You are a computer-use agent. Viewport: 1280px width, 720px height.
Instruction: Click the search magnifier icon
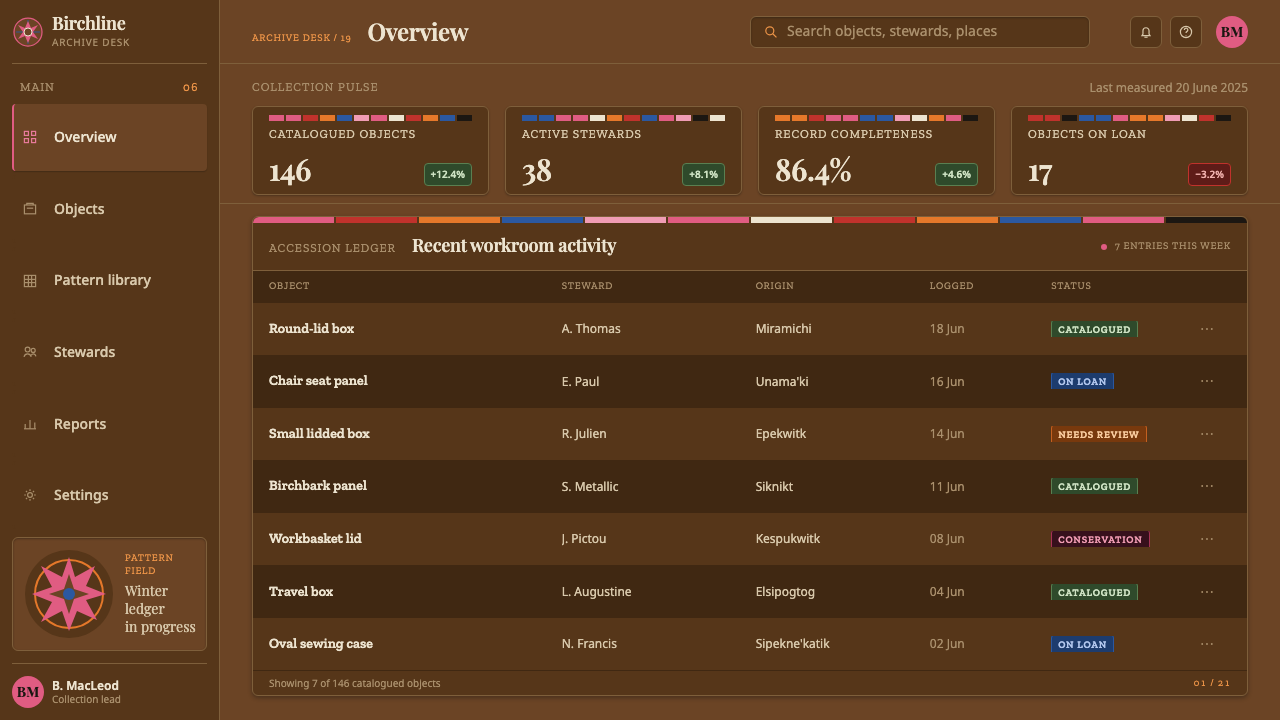pos(771,32)
